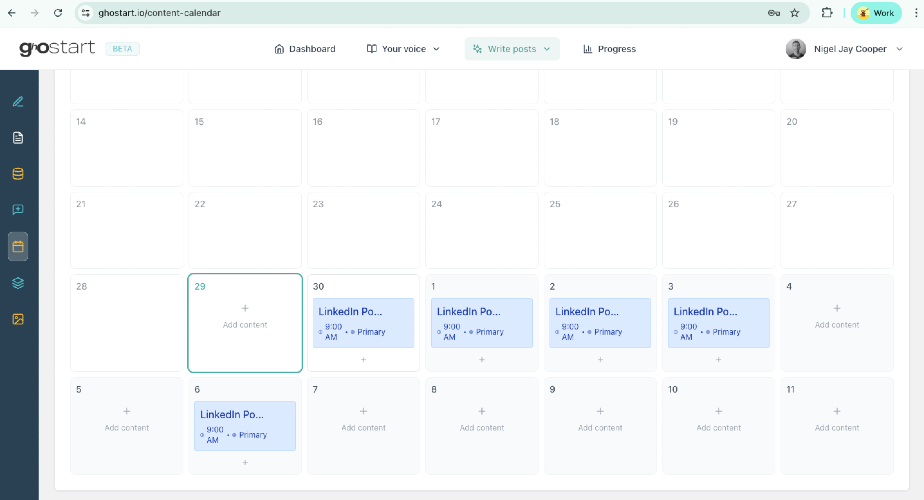Select the day 22 calendar cell

pyautogui.click(x=245, y=231)
